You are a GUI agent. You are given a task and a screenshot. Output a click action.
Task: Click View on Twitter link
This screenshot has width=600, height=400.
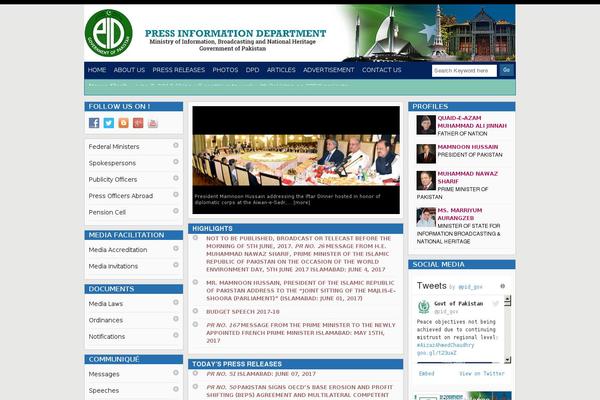[482, 373]
